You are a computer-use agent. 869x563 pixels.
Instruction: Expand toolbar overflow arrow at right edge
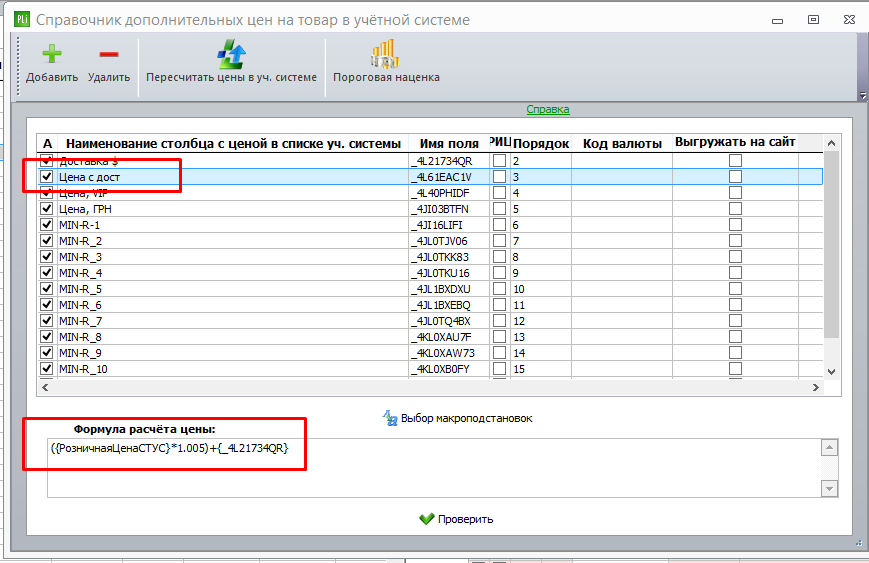coord(862,95)
